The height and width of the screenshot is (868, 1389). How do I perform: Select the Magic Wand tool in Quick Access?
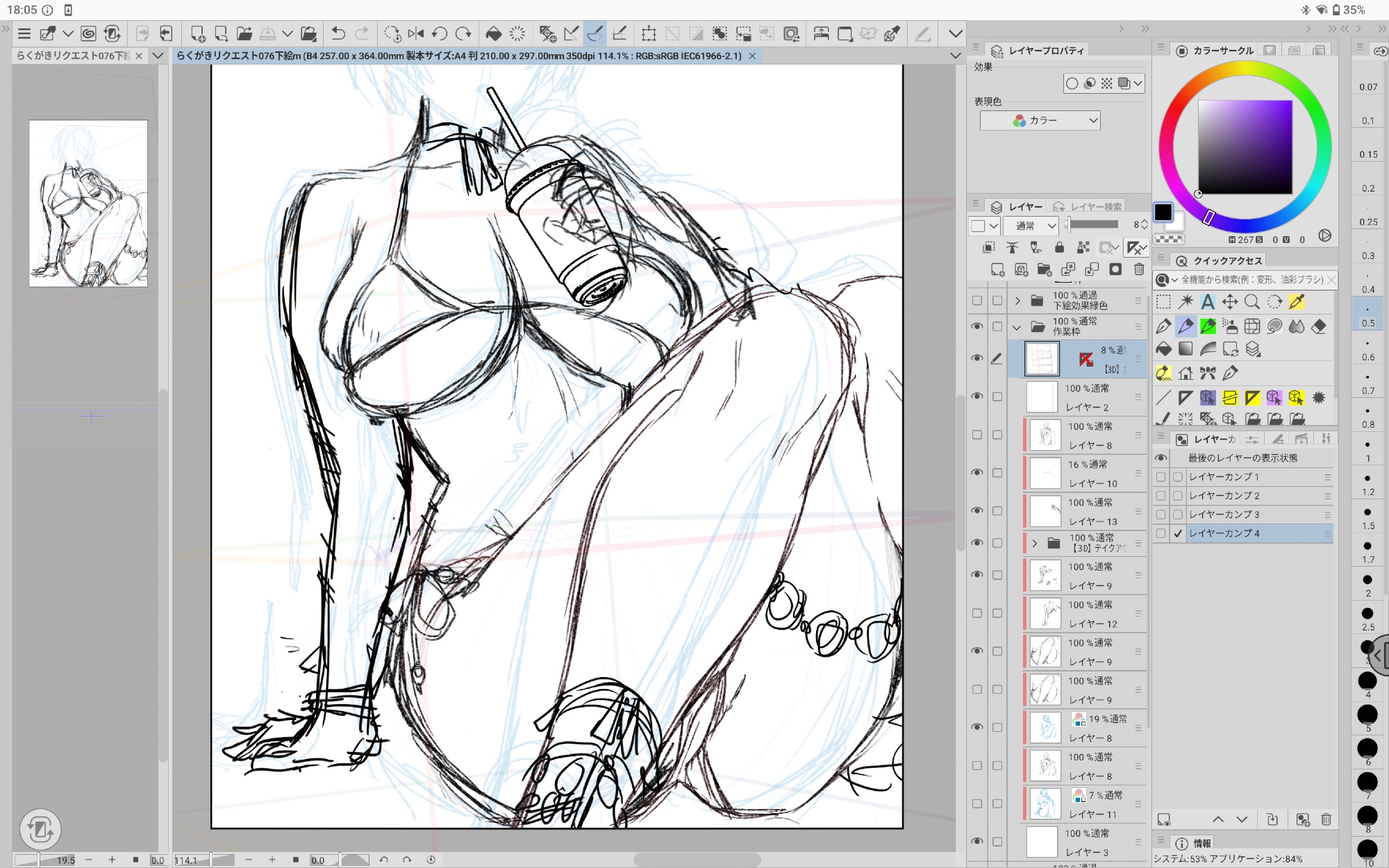1186,302
